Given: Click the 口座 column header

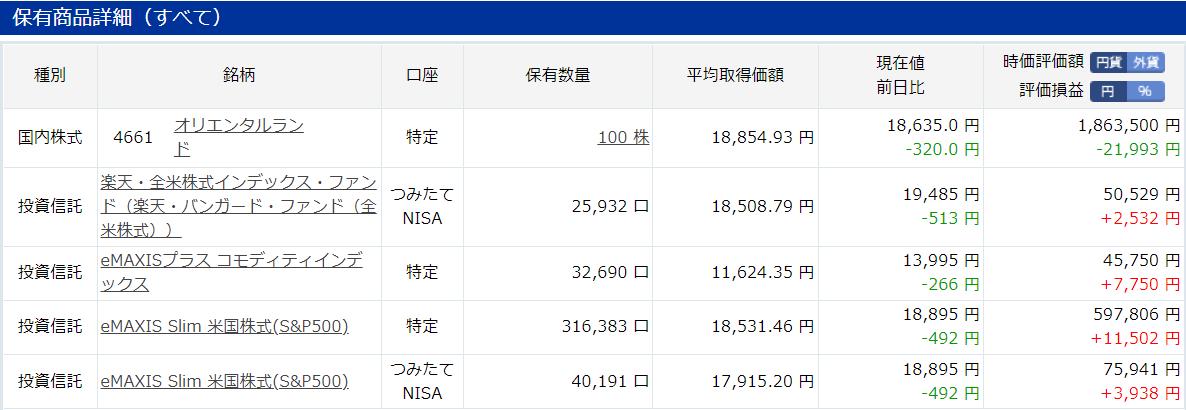Looking at the screenshot, I should pyautogui.click(x=422, y=76).
